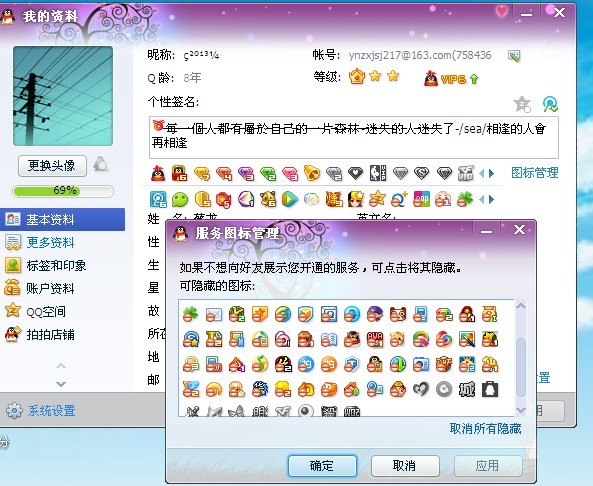Click sidebar down chevron below 拍拍店铺

tap(61, 384)
